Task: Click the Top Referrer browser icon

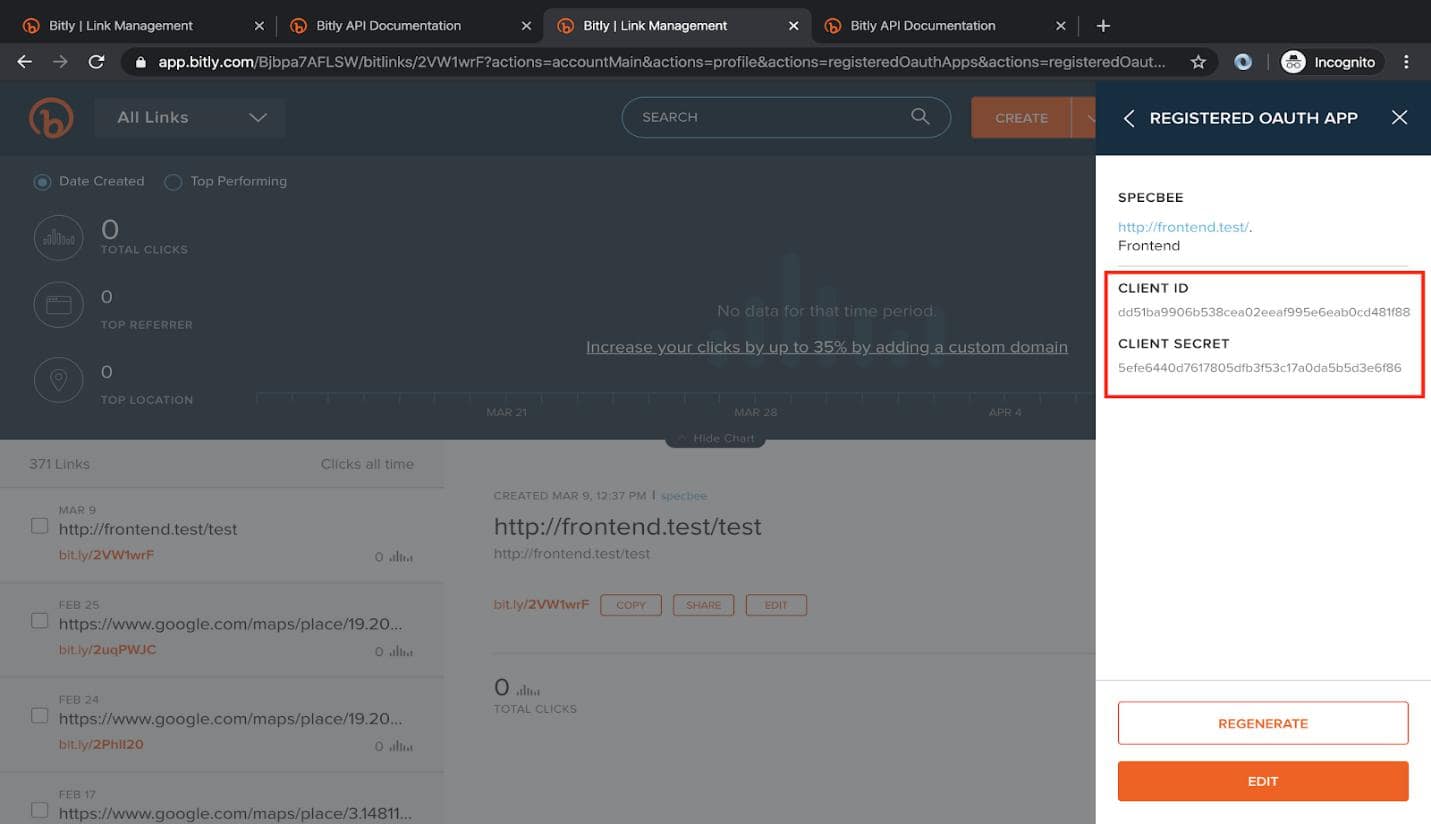Action: pyautogui.click(x=59, y=304)
